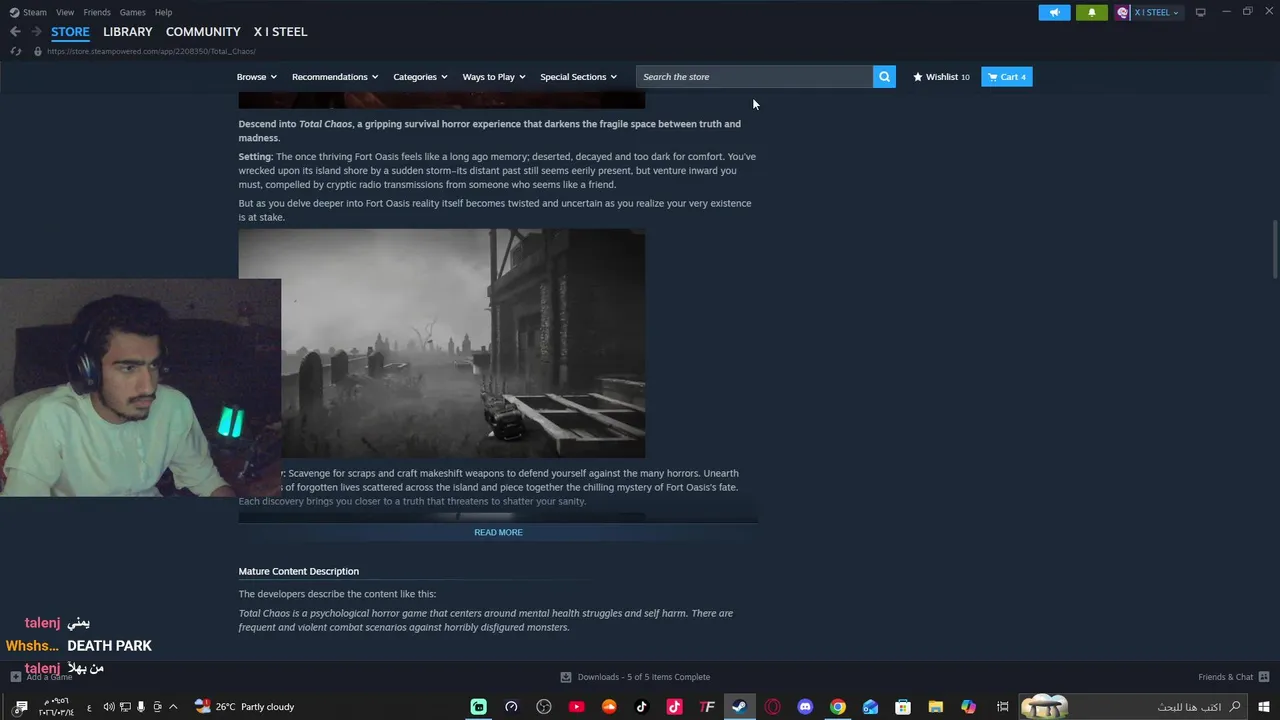Viewport: 1280px width, 720px height.
Task: Reload the store page
Action: point(15,51)
